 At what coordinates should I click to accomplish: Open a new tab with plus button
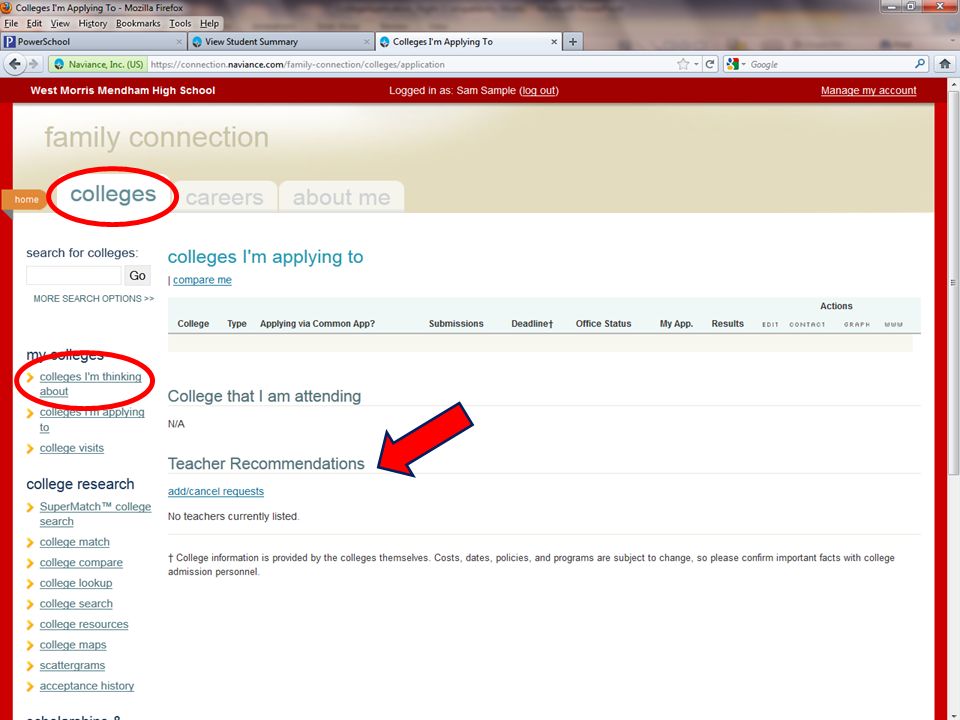(572, 42)
